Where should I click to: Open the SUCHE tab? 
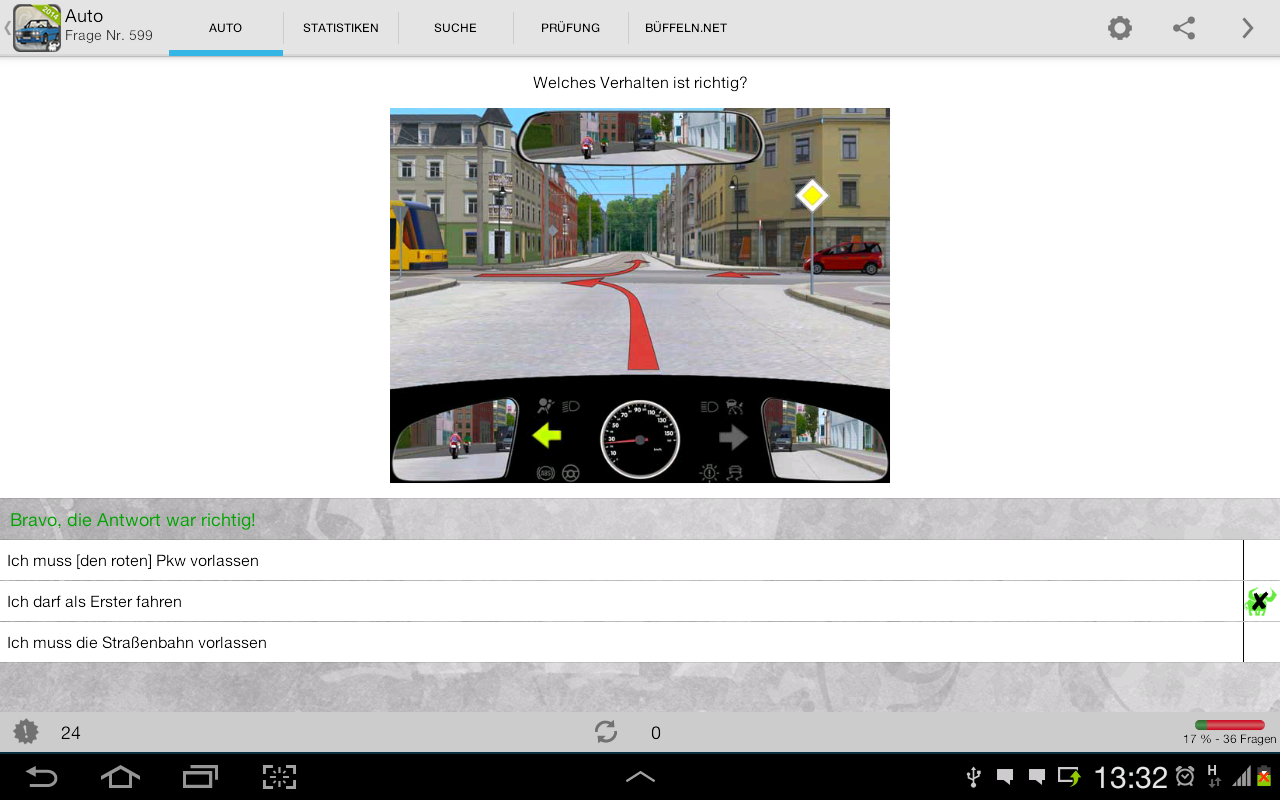point(456,28)
